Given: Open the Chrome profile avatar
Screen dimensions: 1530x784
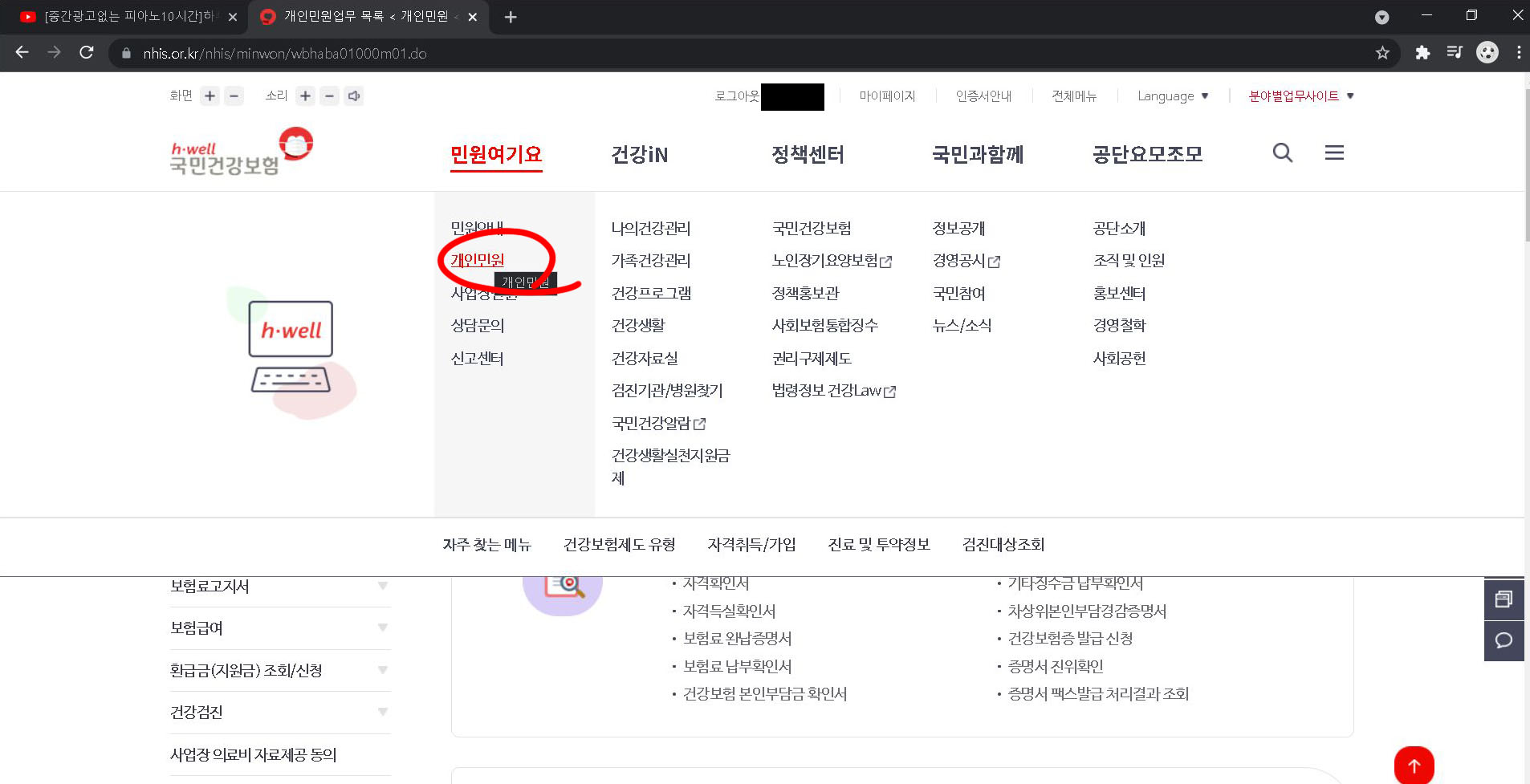Looking at the screenshot, I should click(1487, 53).
